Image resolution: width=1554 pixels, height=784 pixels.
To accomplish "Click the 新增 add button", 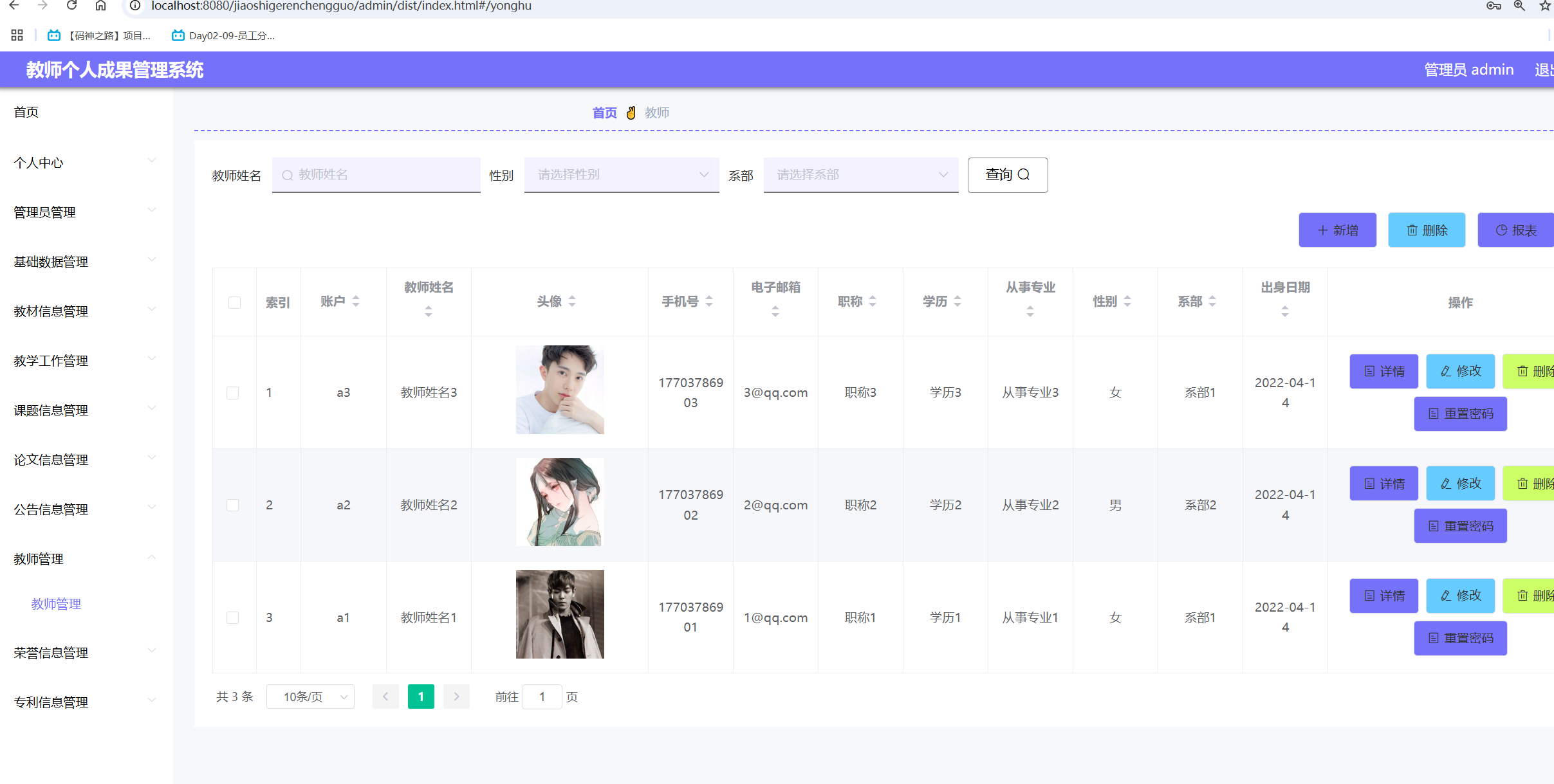I will click(x=1337, y=230).
